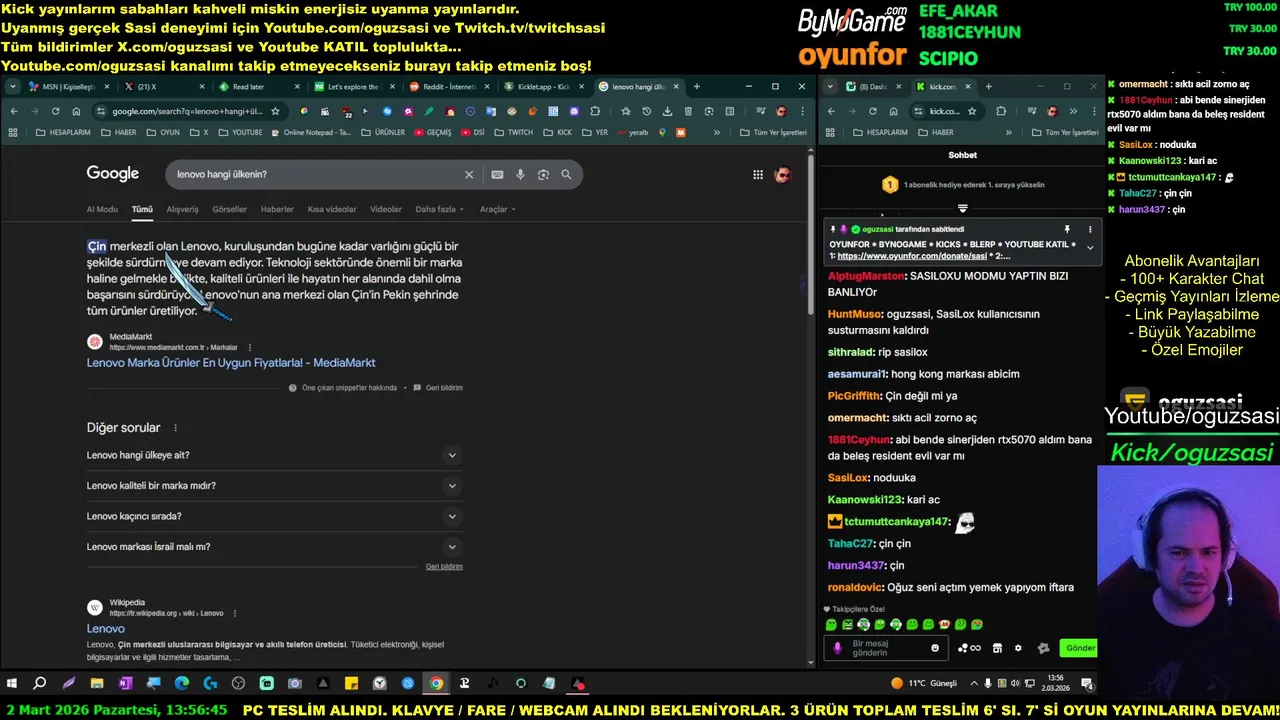Click the magnifier search button in Google
Viewport: 1280px width, 720px height.
566,174
